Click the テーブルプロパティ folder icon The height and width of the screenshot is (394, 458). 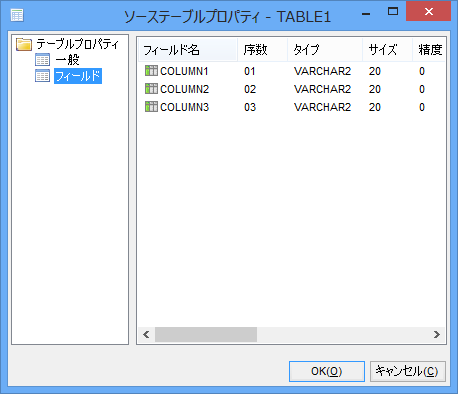tap(24, 44)
